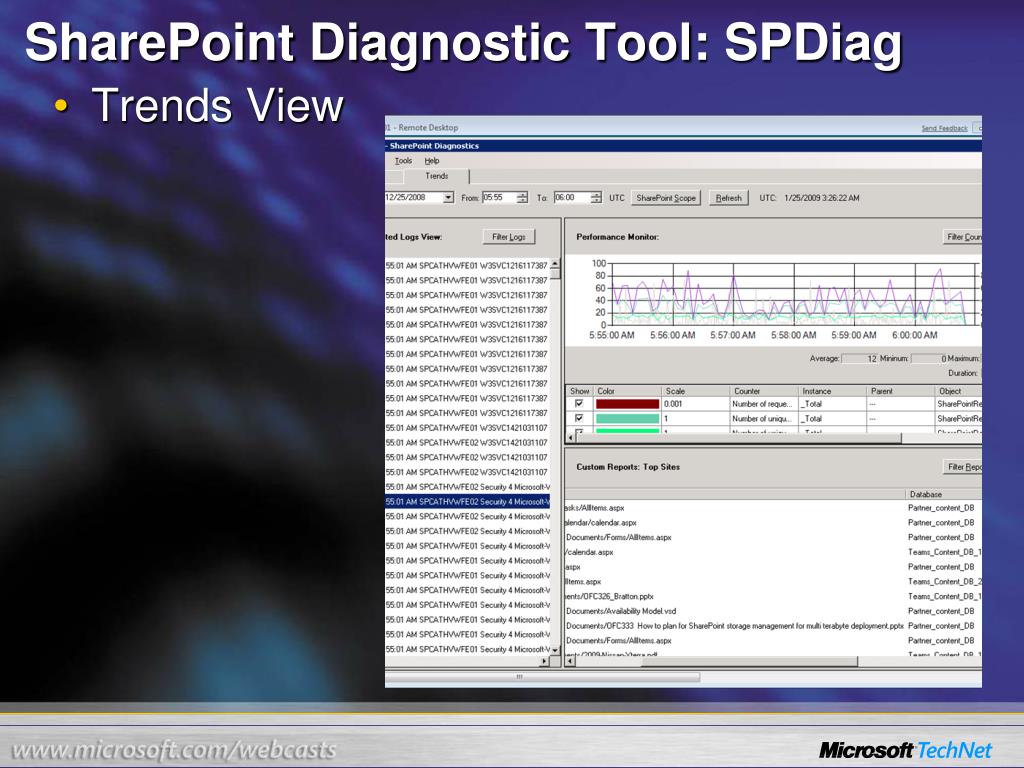
Task: Click the counter table scroll-left arrow
Action: point(571,438)
